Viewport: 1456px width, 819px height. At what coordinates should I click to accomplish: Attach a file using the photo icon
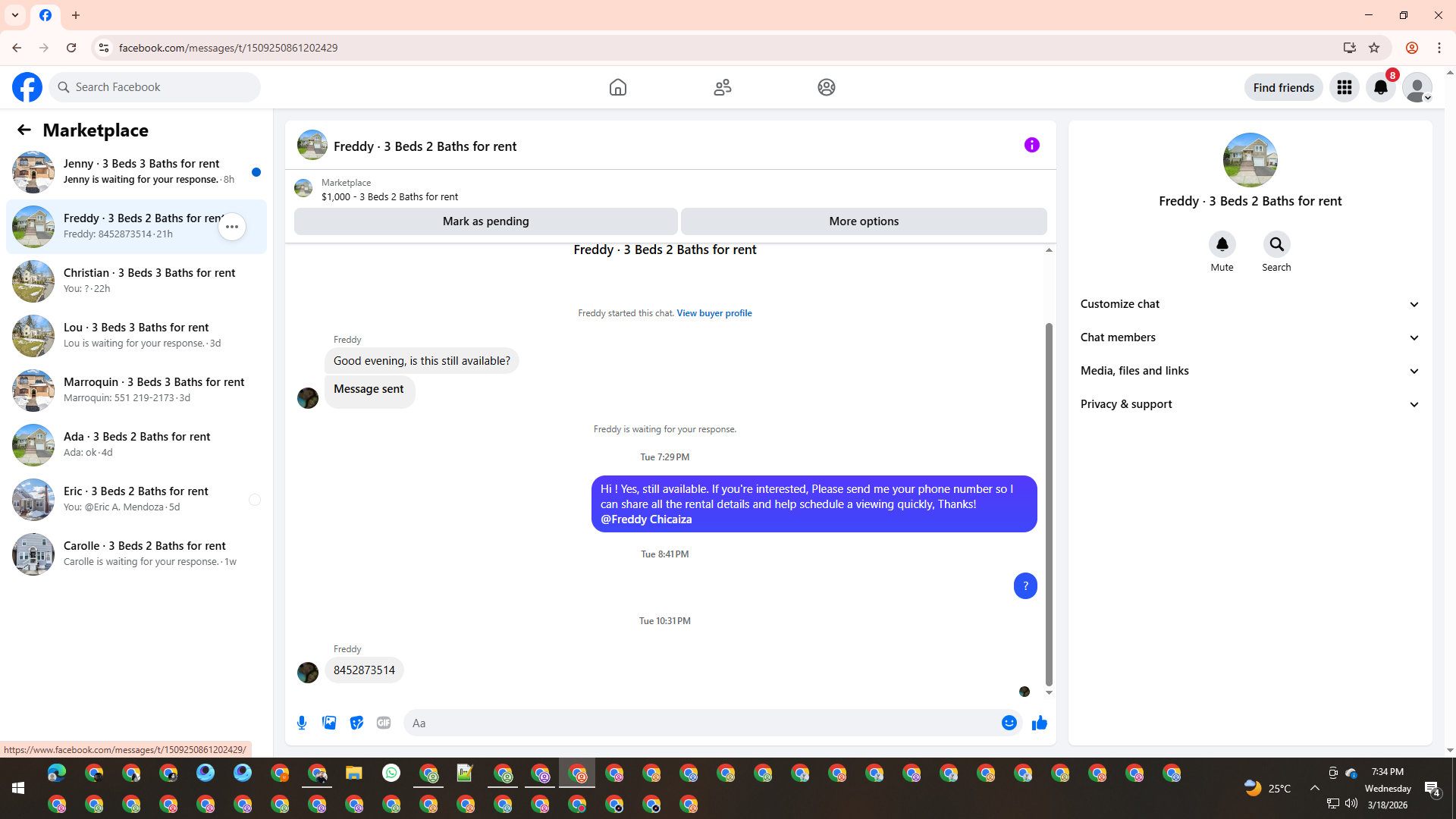(x=329, y=723)
